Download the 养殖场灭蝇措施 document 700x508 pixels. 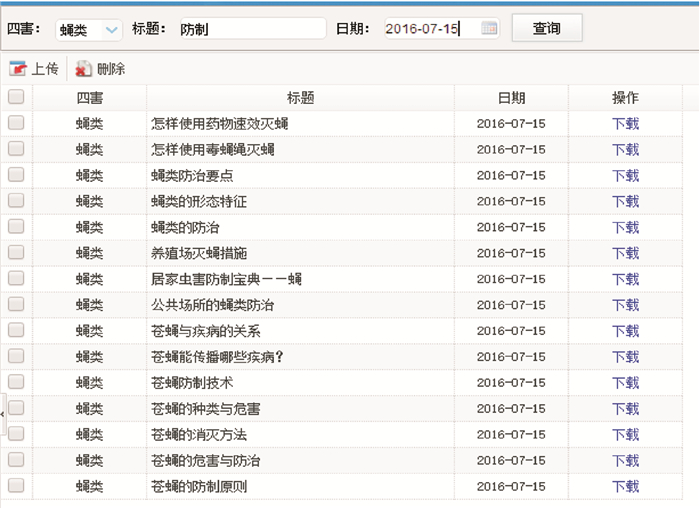(625, 253)
